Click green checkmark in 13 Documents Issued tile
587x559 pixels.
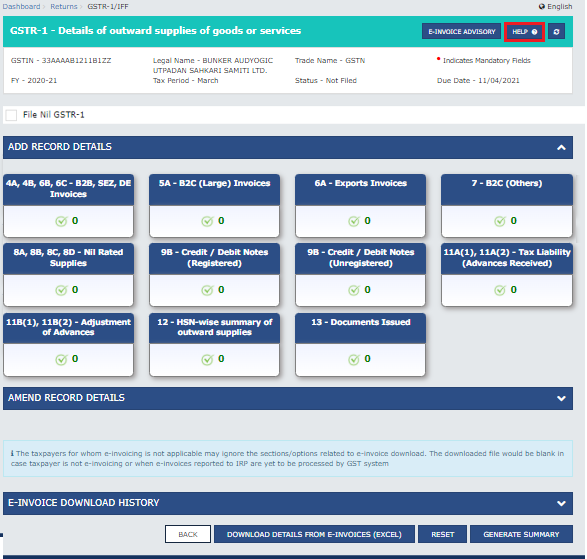click(x=354, y=359)
